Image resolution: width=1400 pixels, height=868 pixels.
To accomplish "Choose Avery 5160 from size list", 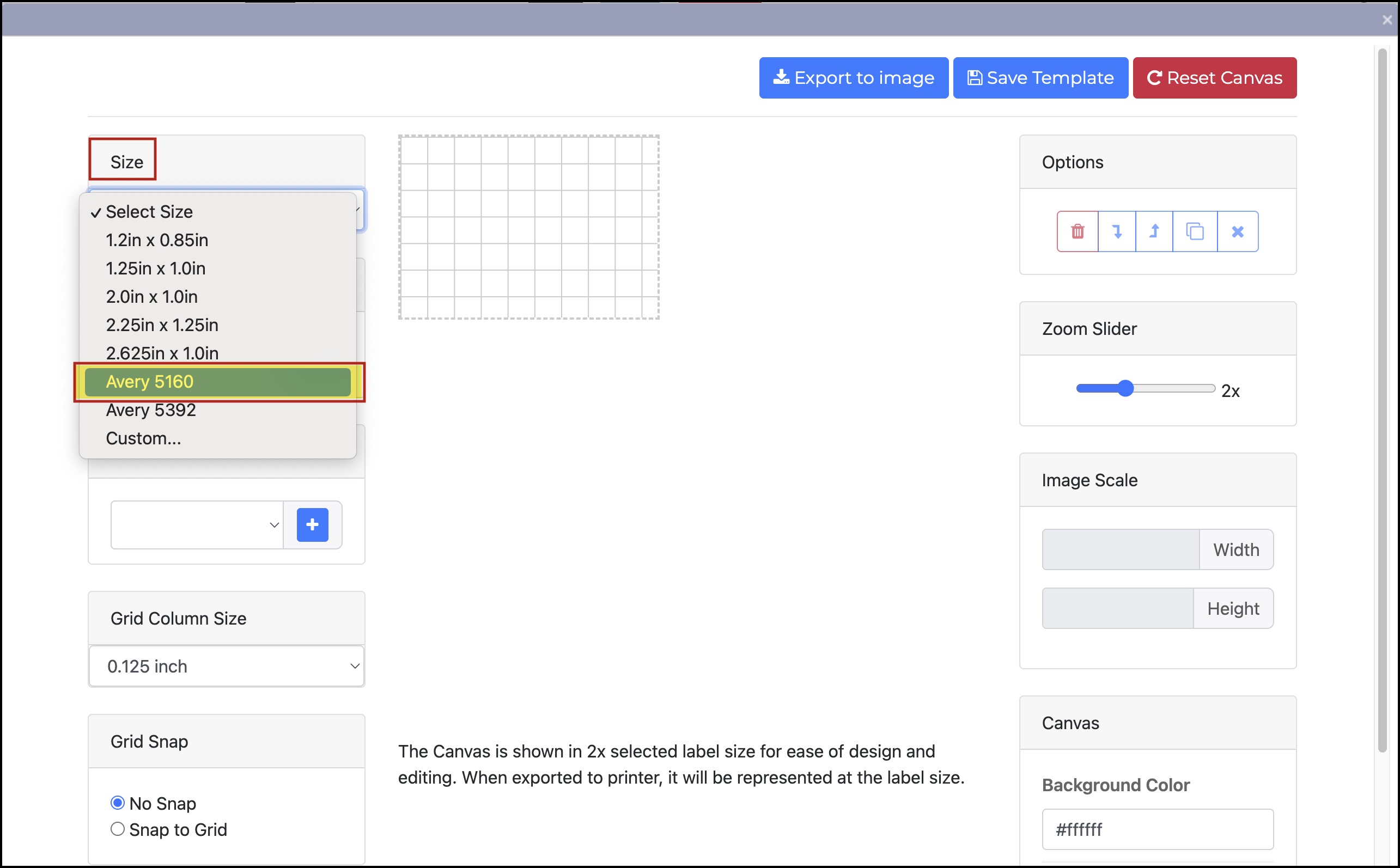I will 218,382.
